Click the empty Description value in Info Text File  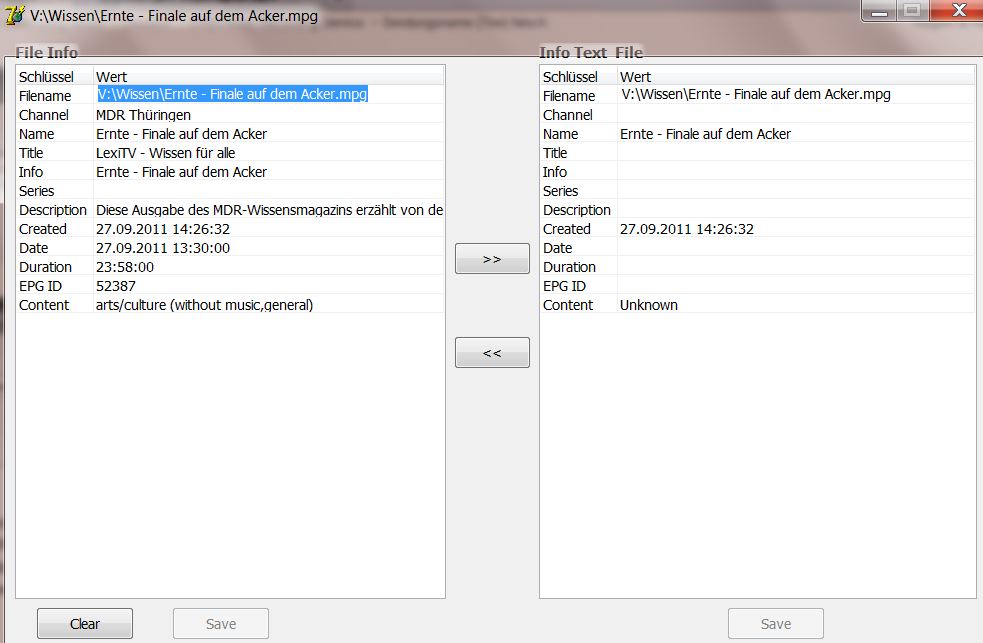click(x=796, y=210)
